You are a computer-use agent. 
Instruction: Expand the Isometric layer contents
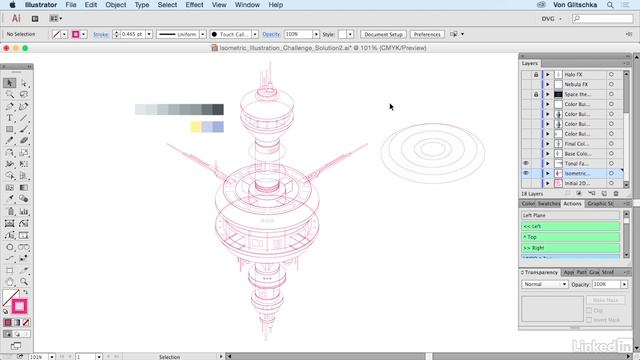pyautogui.click(x=548, y=173)
